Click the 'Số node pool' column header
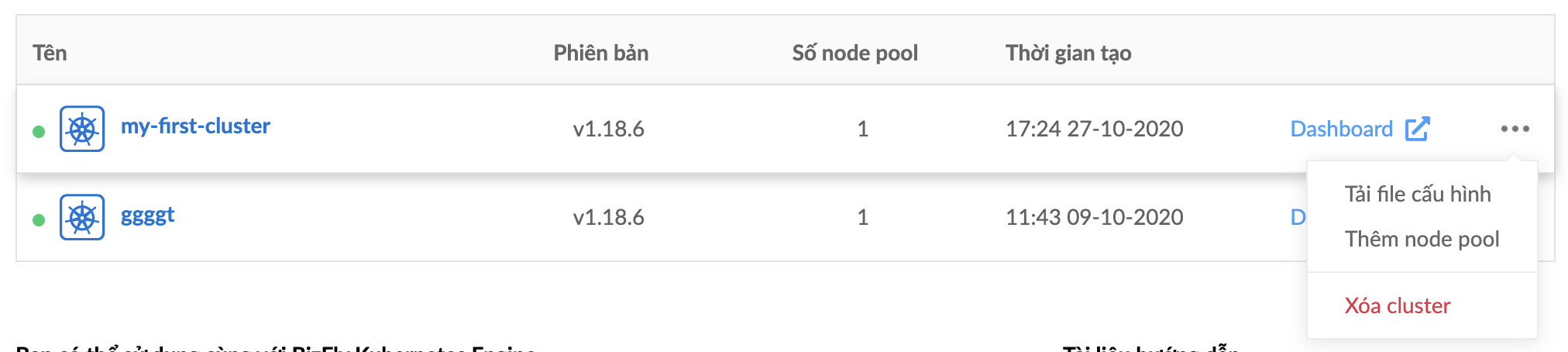This screenshot has width=1568, height=352. coord(854,53)
